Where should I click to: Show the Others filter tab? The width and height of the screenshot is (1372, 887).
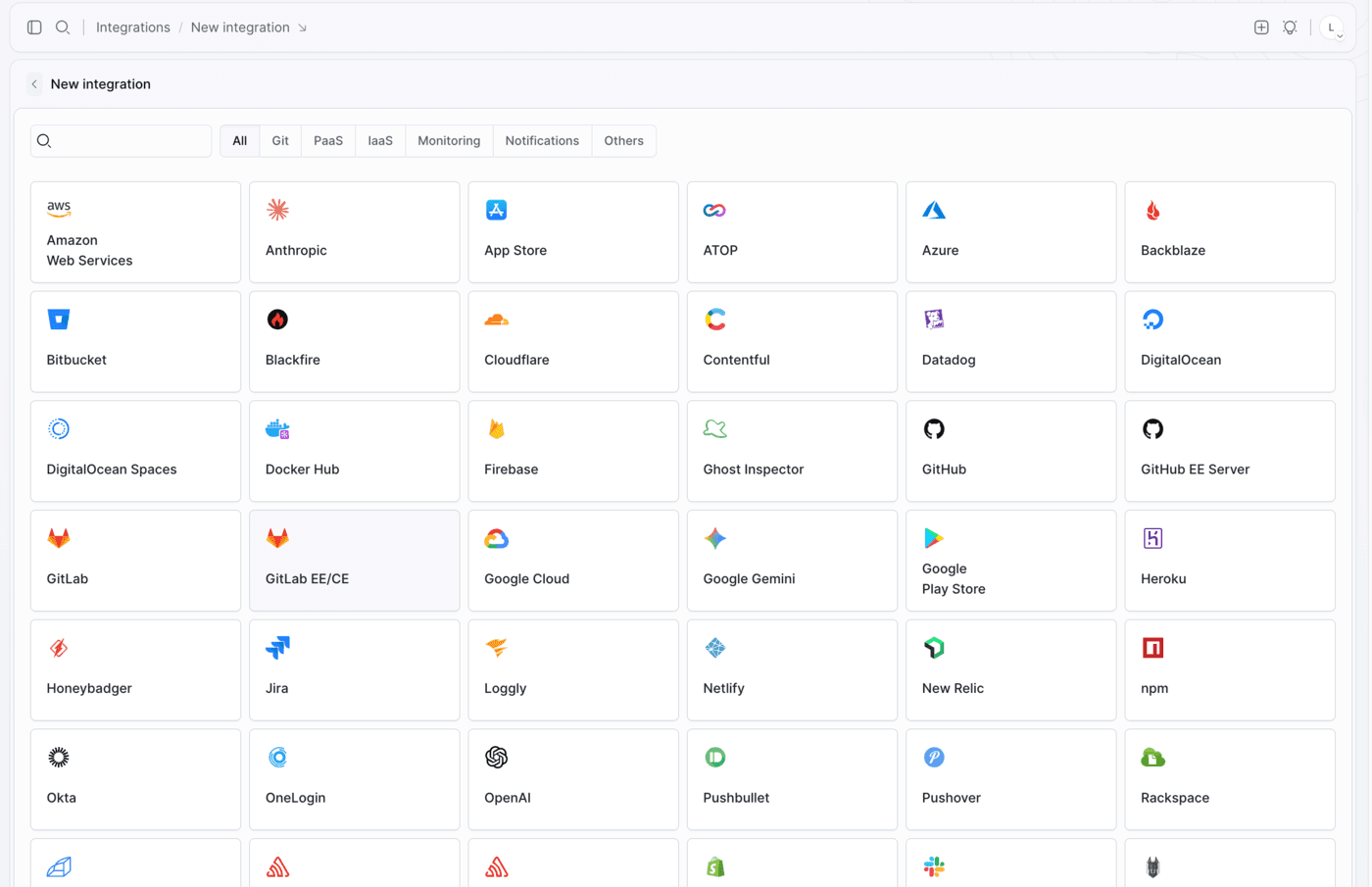pyautogui.click(x=623, y=141)
